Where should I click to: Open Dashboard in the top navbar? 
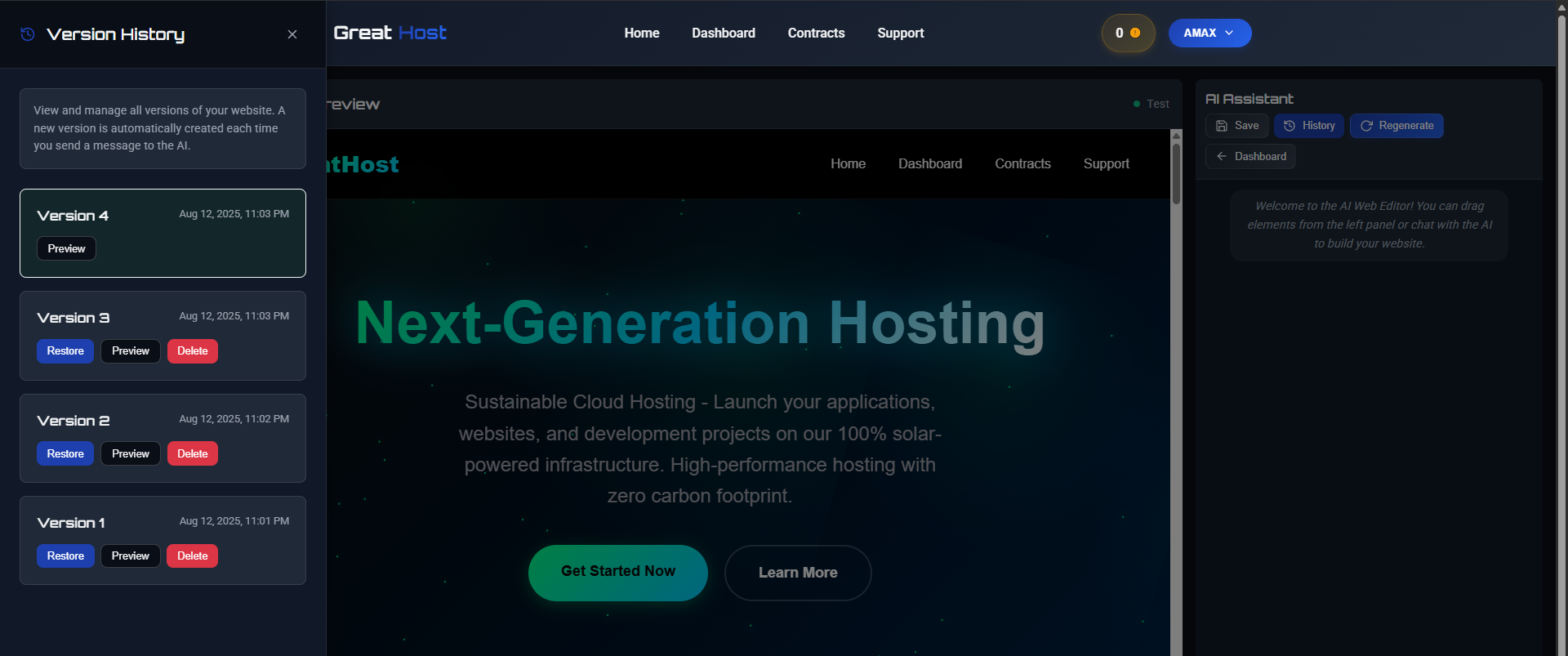724,33
